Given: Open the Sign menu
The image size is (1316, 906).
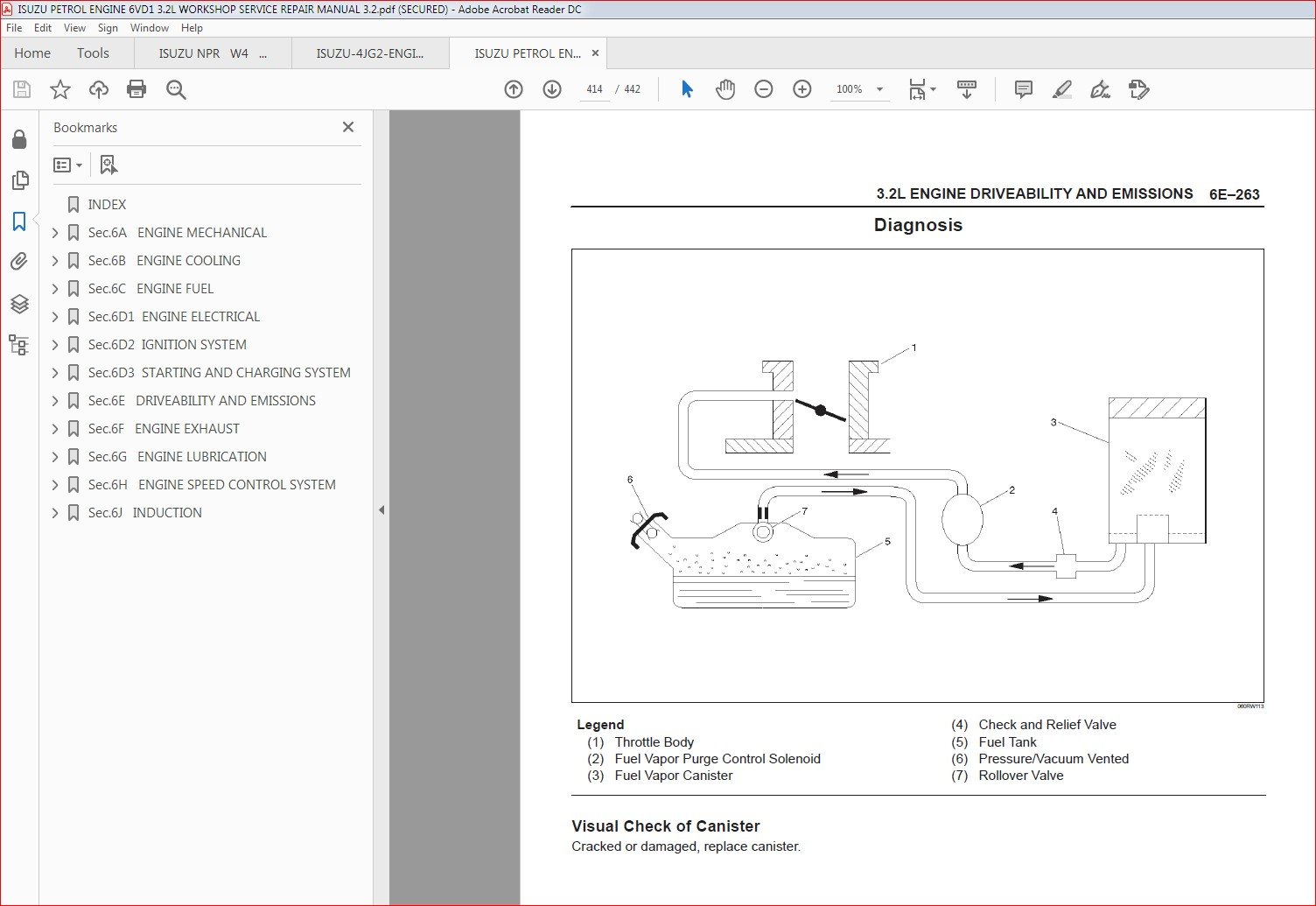Looking at the screenshot, I should click(108, 28).
